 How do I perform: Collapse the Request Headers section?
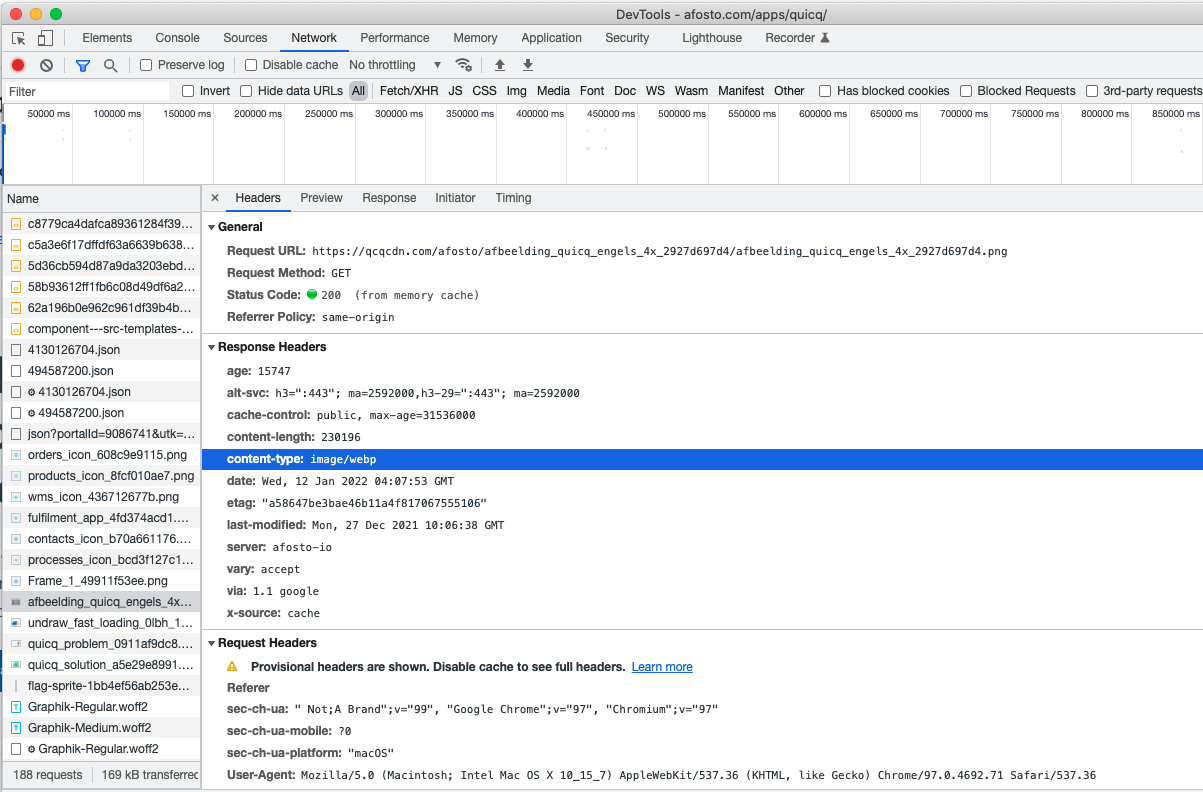(x=211, y=642)
